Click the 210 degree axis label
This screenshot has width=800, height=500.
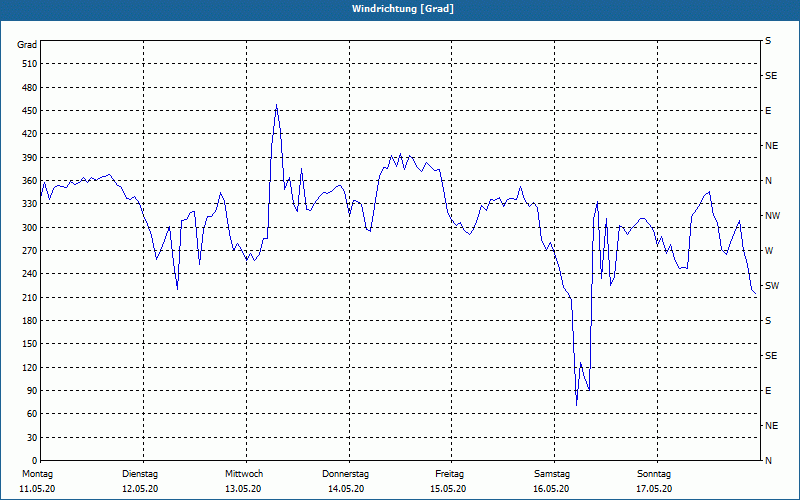pyautogui.click(x=30, y=297)
